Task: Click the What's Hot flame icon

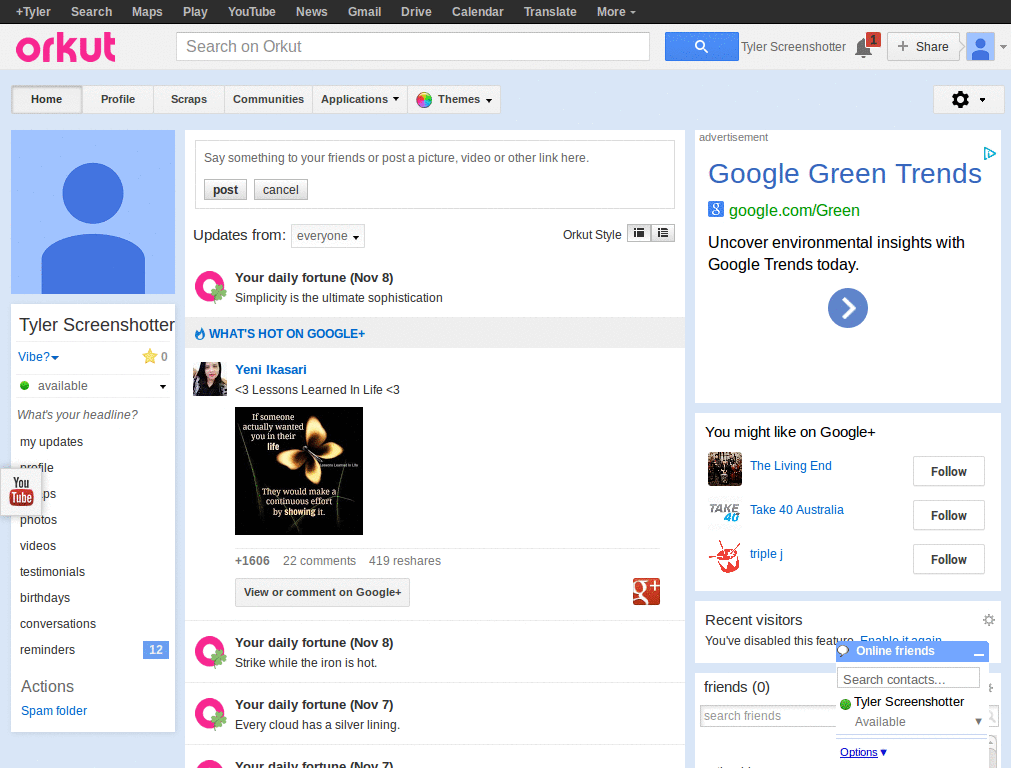Action: [200, 334]
